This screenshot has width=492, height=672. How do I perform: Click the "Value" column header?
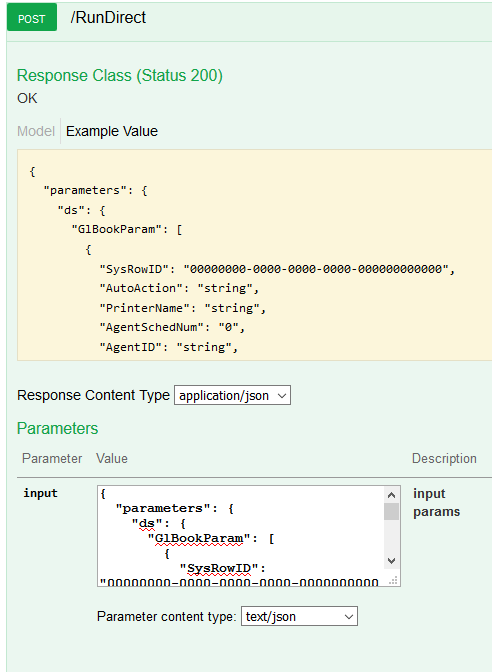tap(112, 459)
